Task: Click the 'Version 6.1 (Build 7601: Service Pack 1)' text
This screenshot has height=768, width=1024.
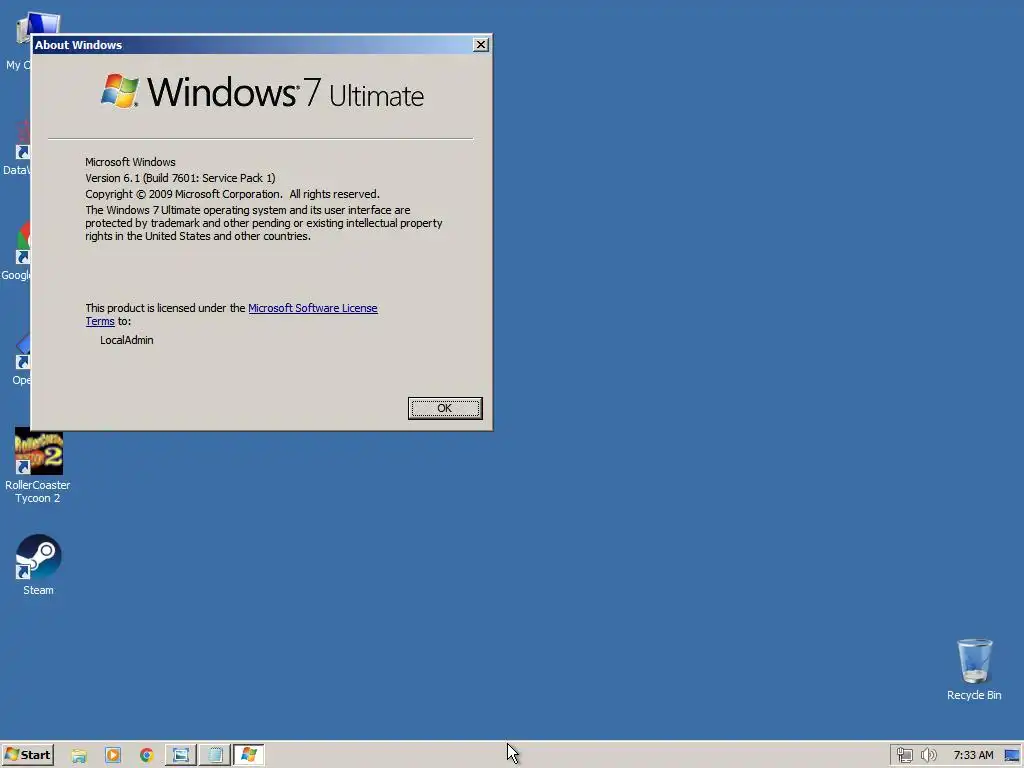Action: click(180, 178)
